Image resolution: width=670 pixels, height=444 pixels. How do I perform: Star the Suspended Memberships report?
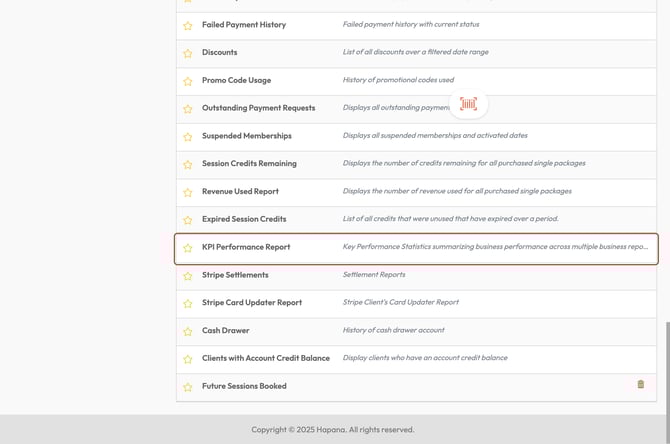pyautogui.click(x=187, y=136)
